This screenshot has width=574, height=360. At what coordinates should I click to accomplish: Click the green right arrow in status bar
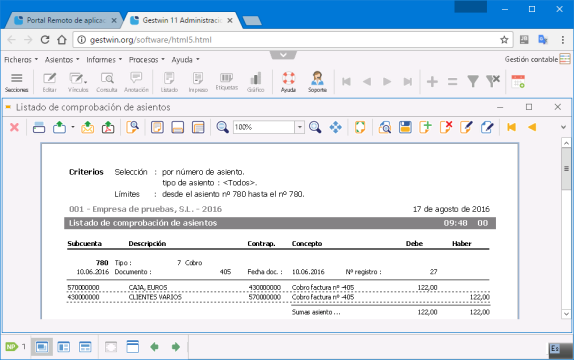click(176, 347)
